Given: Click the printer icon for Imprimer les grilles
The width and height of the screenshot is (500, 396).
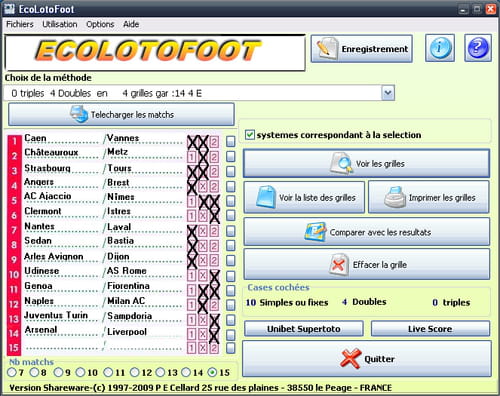Looking at the screenshot, I should pos(395,197).
